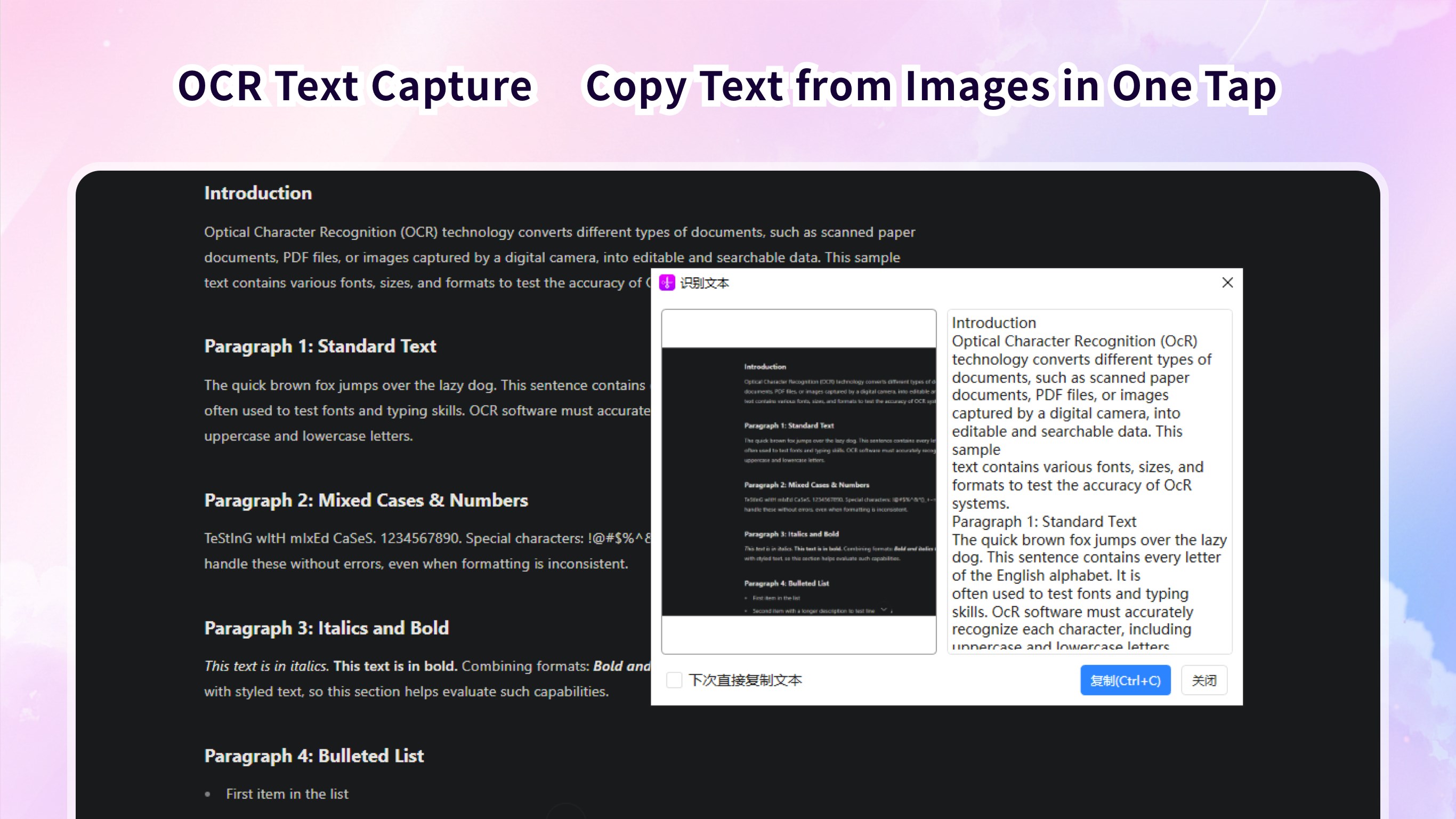Click 'Paragraph 2: Mixed Cases & Numbers' heading
The width and height of the screenshot is (1456, 819).
(366, 500)
